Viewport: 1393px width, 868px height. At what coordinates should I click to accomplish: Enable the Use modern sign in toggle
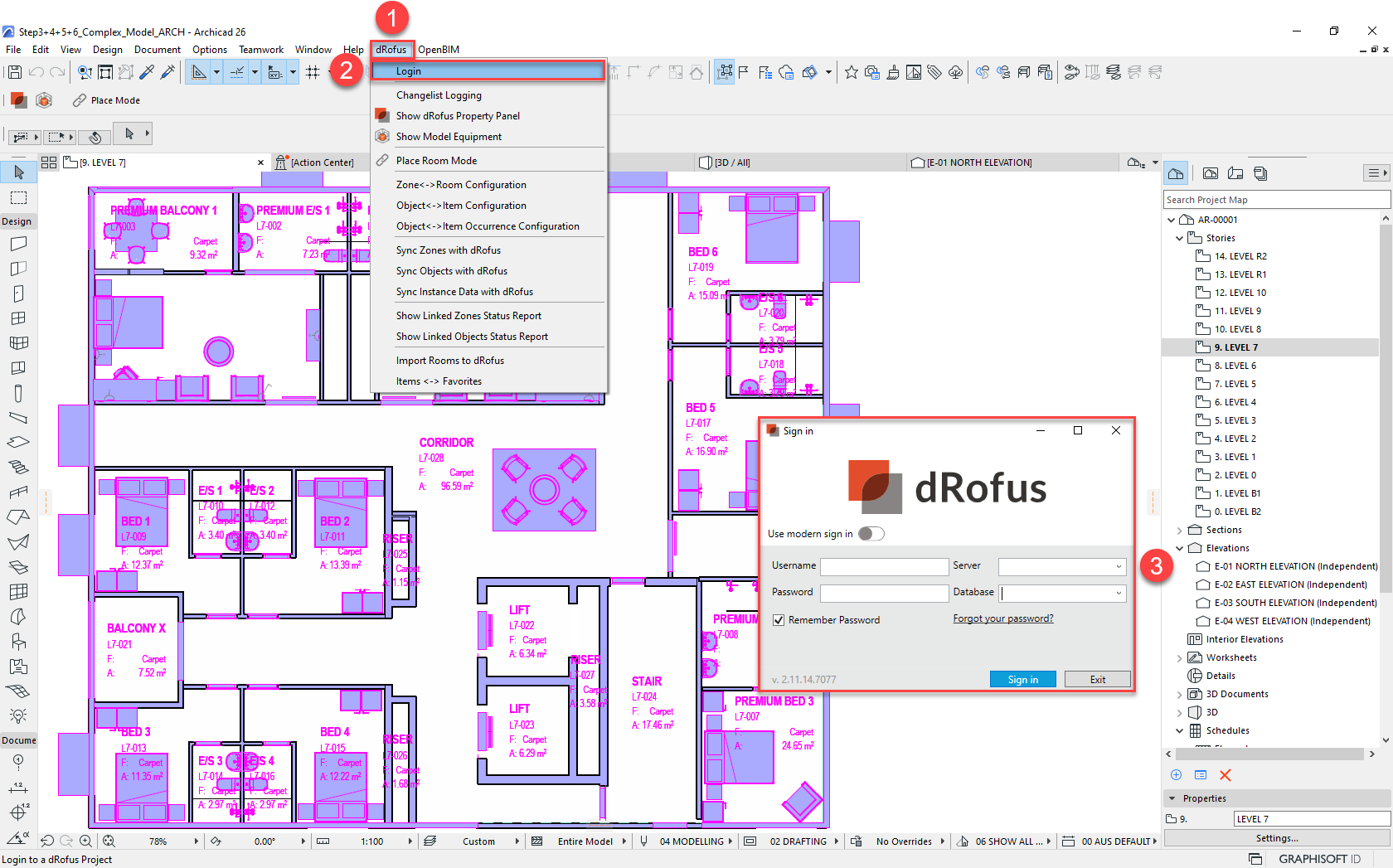coord(871,534)
